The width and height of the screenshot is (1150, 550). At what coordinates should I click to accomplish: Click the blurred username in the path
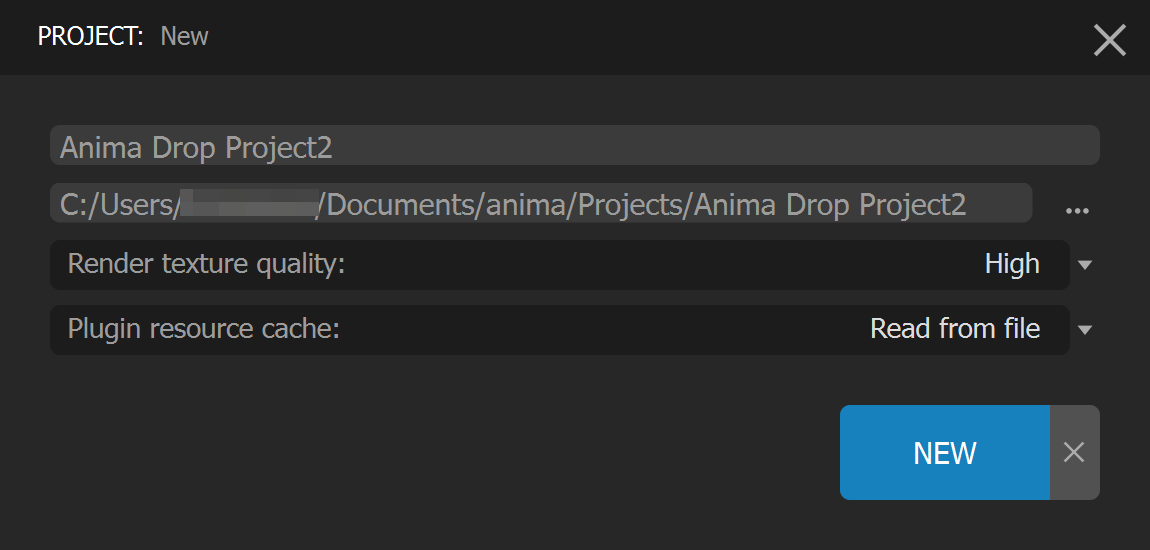coord(249,203)
